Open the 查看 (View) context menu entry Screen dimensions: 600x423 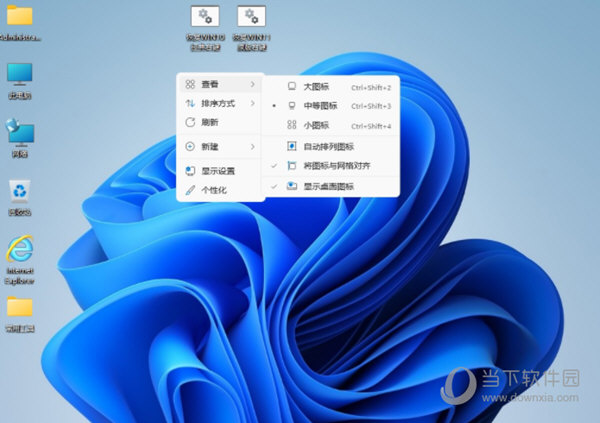(220, 84)
